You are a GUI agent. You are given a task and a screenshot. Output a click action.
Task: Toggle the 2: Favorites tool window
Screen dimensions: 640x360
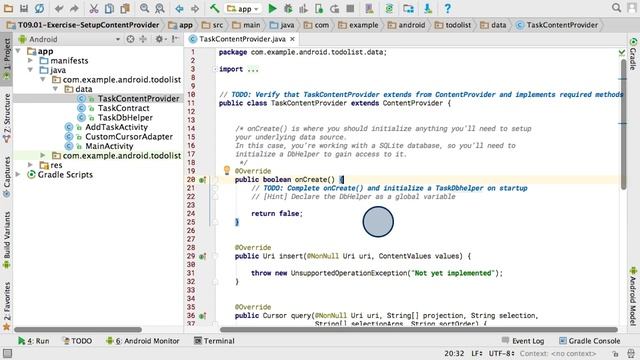7,306
